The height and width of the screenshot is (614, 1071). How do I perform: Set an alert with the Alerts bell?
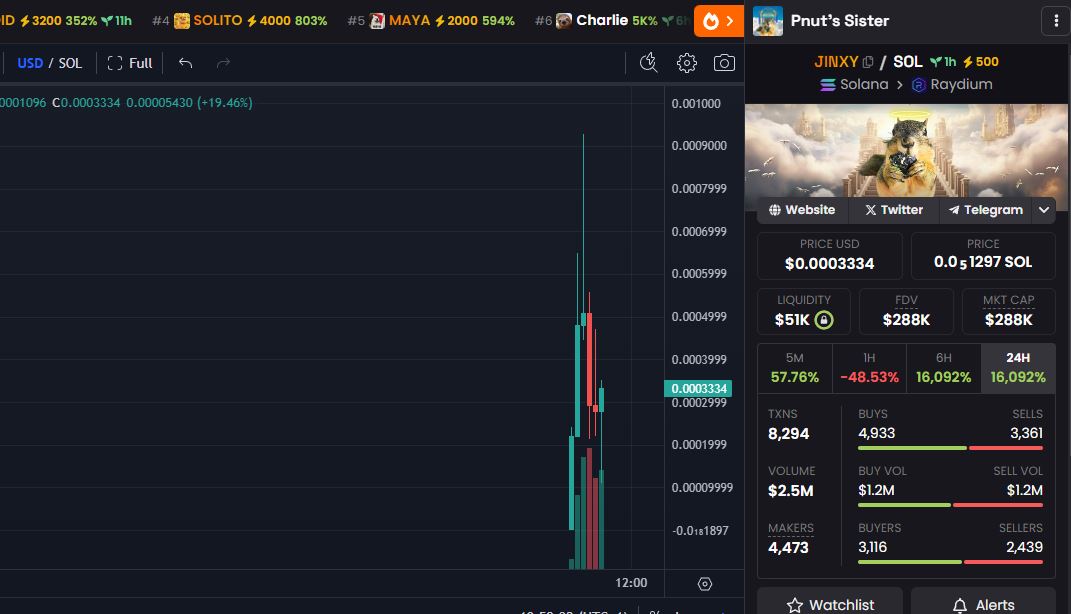[987, 603]
